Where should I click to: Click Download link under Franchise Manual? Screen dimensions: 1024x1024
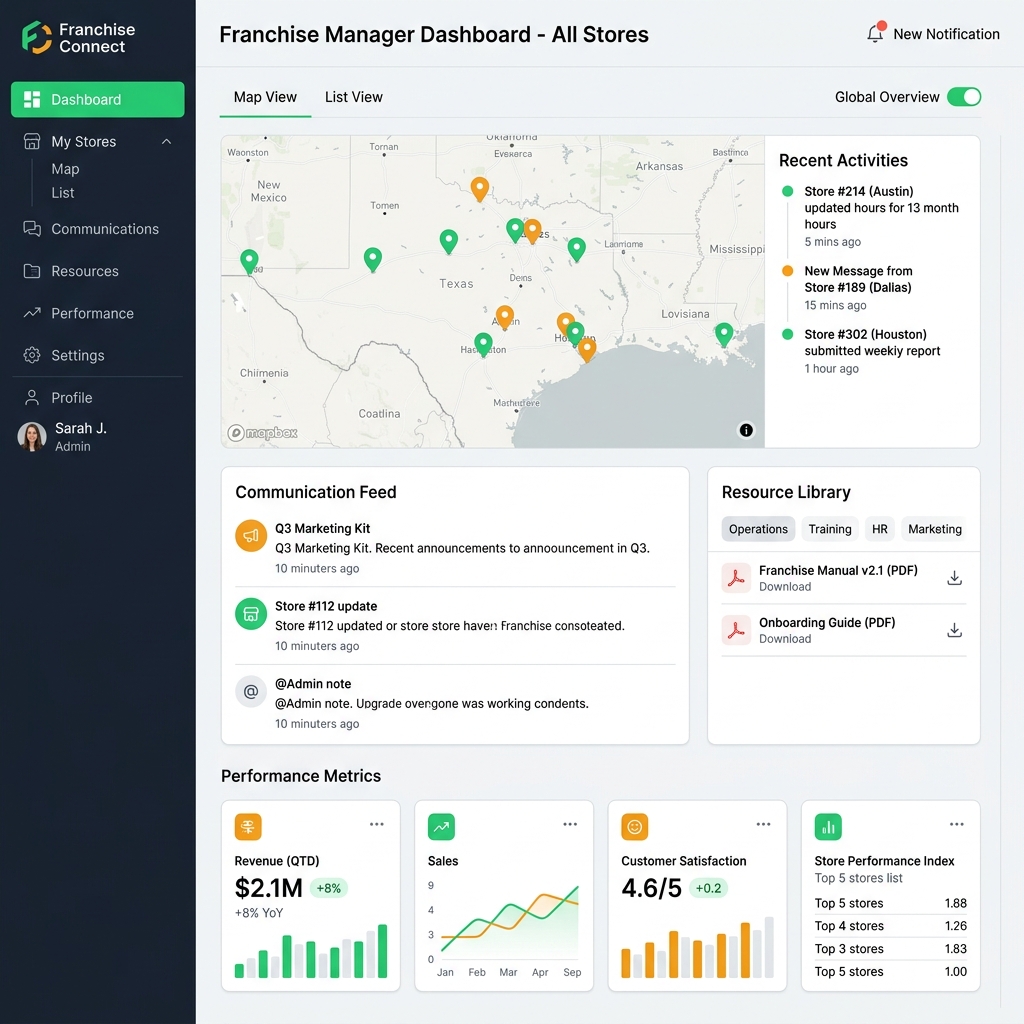[x=785, y=586]
